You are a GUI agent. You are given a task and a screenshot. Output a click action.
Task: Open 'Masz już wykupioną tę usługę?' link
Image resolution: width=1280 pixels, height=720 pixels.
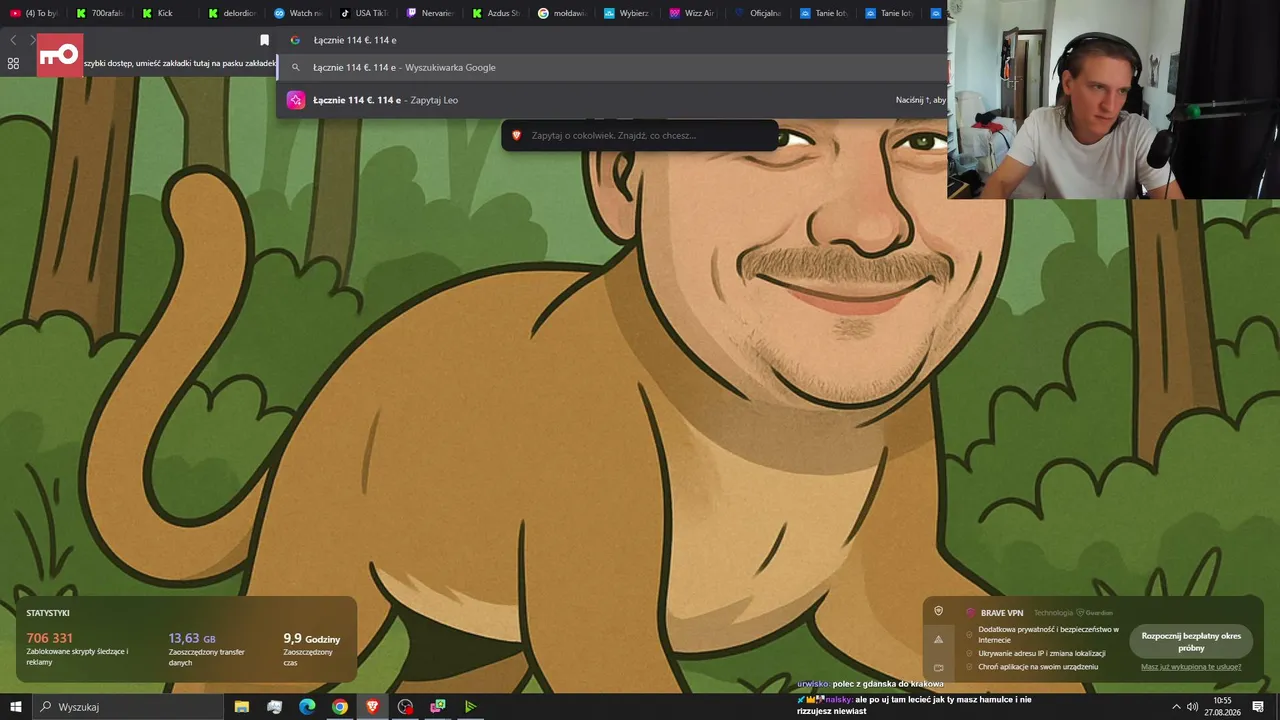click(1191, 667)
